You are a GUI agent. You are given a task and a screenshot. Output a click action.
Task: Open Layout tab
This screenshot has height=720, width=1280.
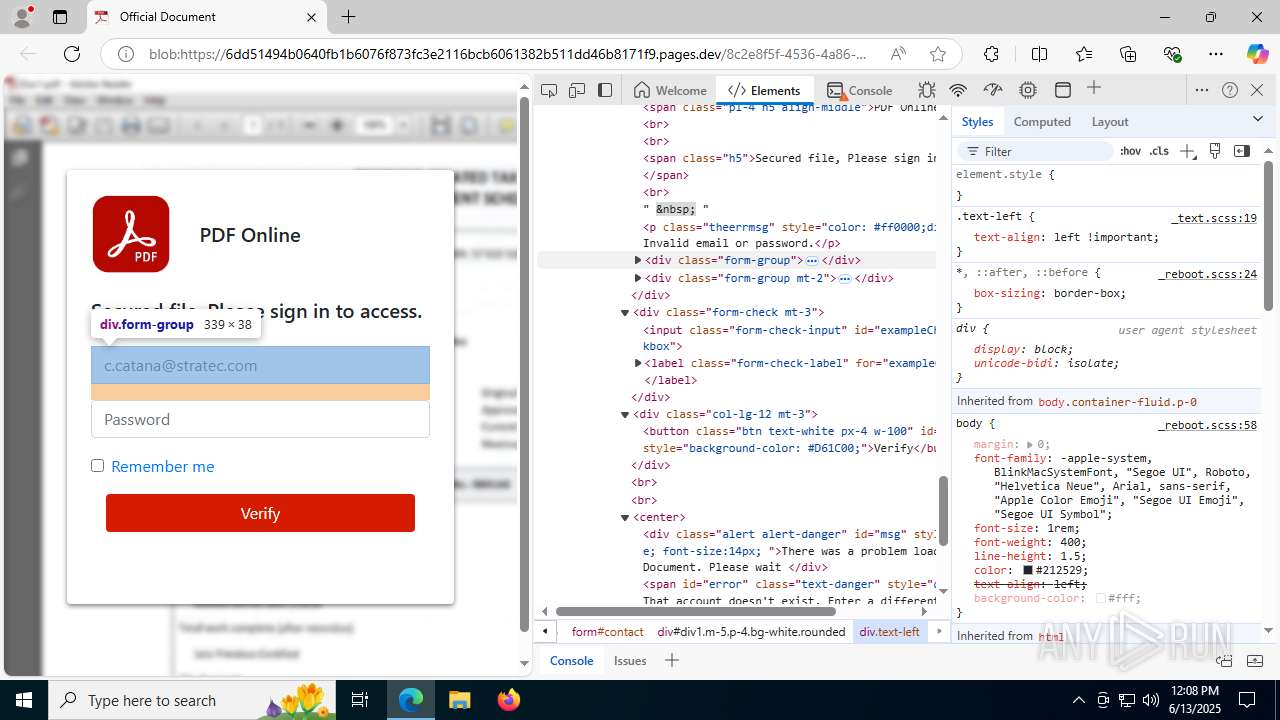(1110, 121)
